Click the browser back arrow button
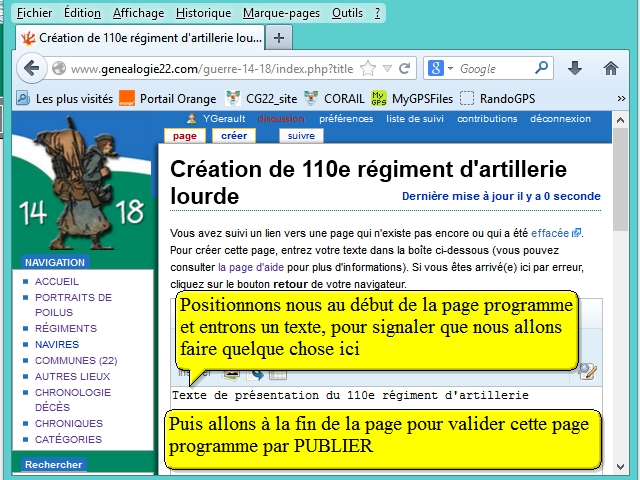640x480 pixels. tap(31, 68)
